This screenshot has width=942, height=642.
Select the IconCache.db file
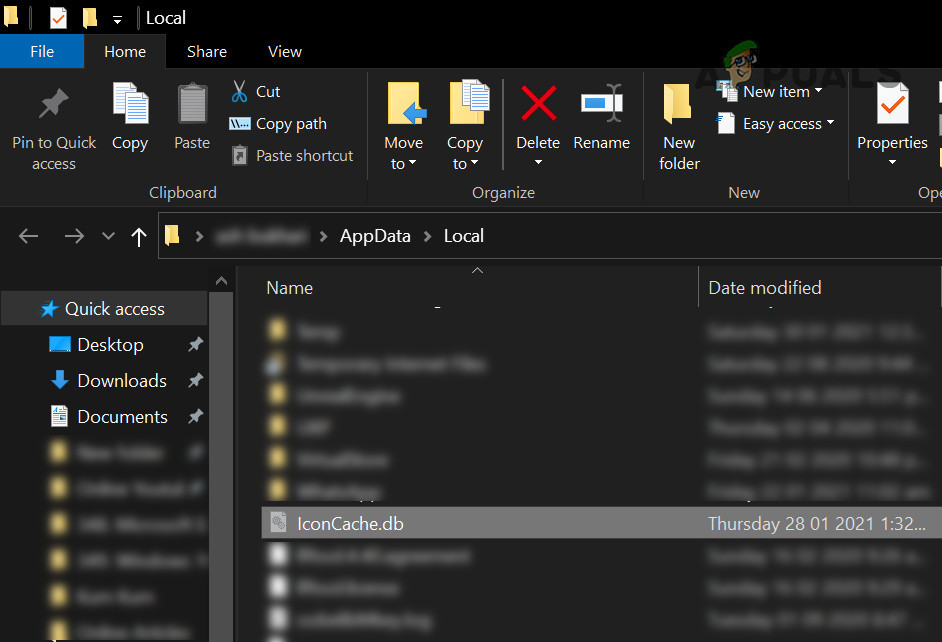point(601,523)
